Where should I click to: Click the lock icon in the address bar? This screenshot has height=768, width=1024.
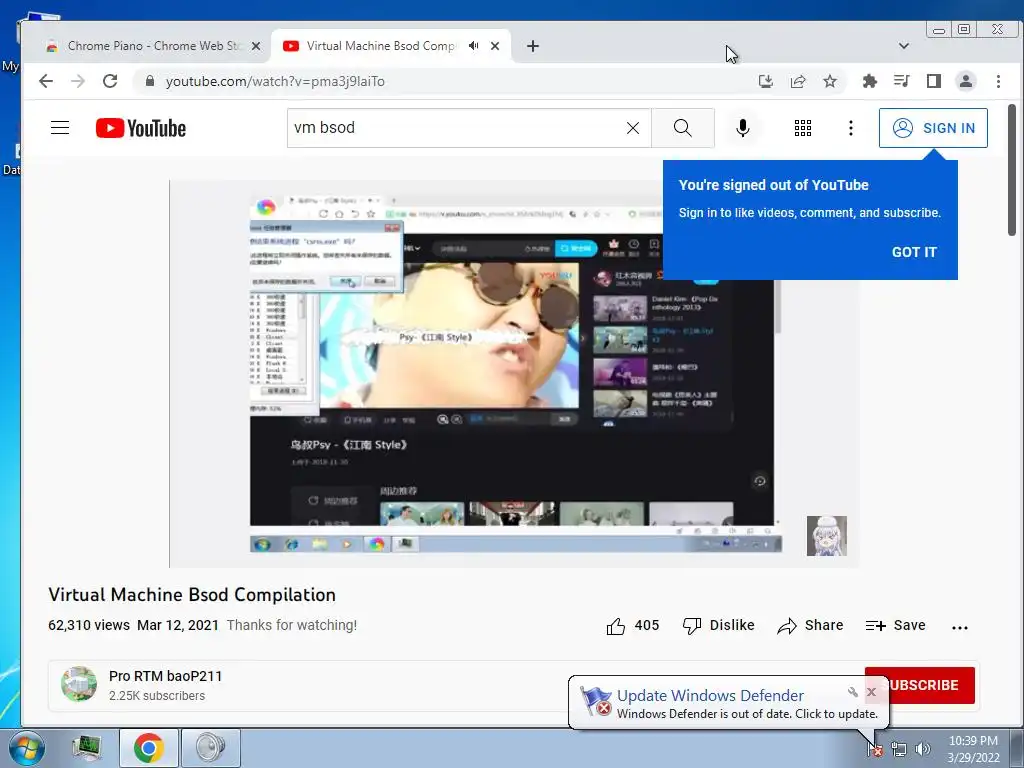tap(150, 81)
